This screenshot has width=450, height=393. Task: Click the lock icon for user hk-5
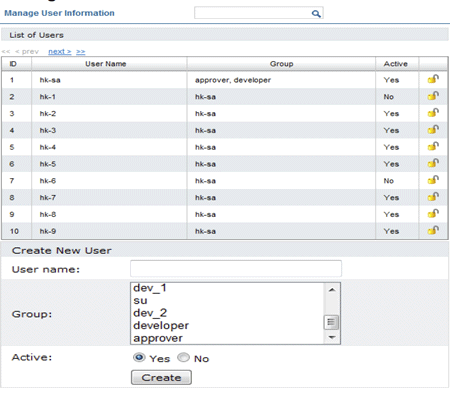(433, 163)
